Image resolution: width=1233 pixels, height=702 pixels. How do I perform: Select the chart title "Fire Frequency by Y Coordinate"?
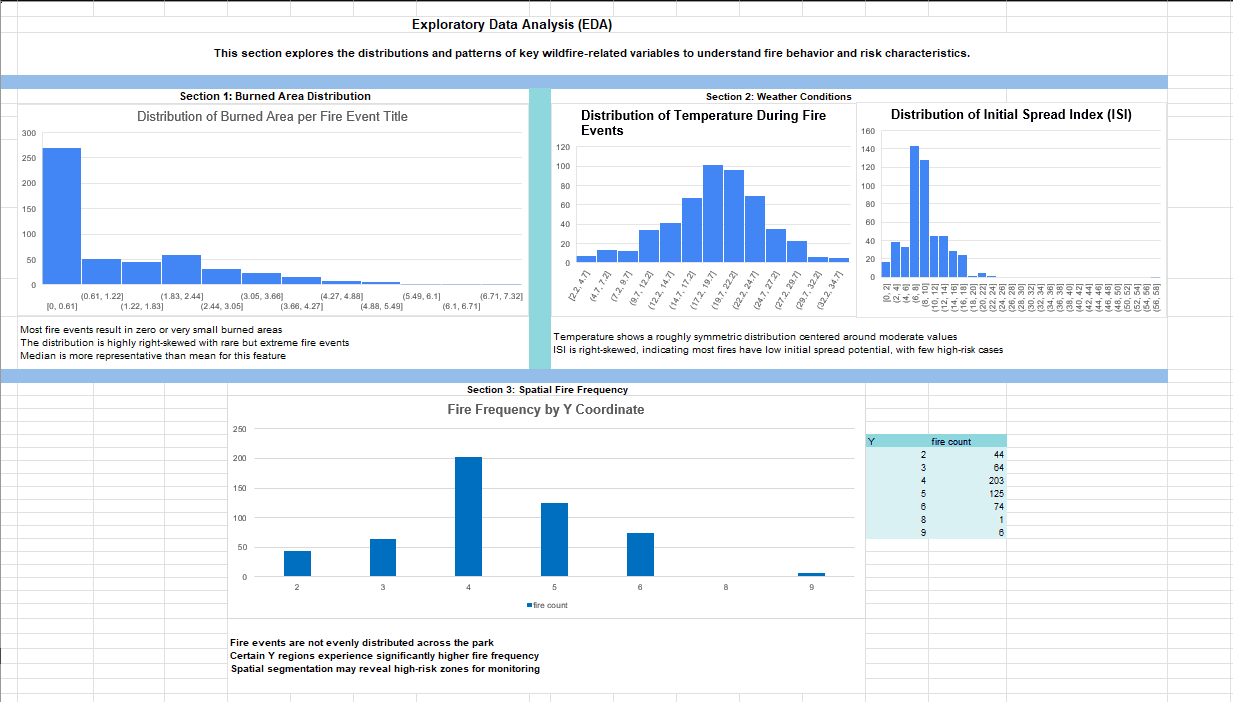pyautogui.click(x=546, y=409)
